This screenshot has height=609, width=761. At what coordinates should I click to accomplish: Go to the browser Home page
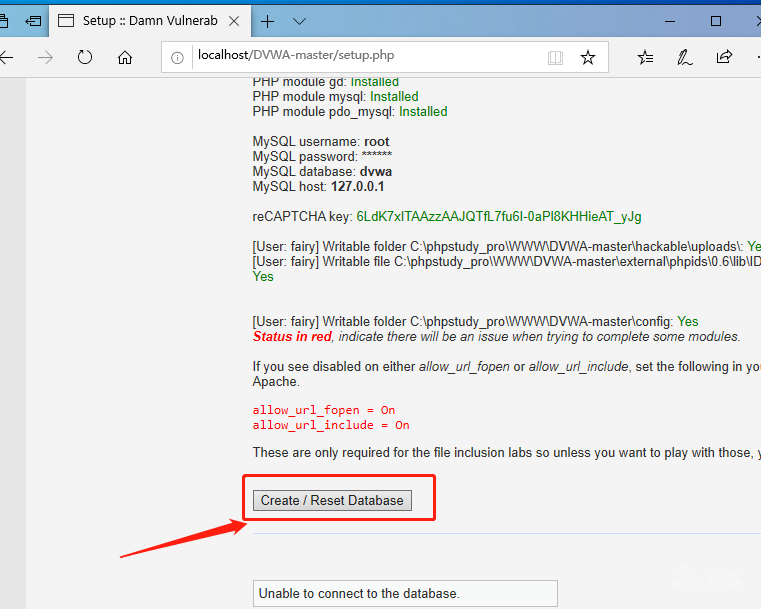[x=125, y=57]
